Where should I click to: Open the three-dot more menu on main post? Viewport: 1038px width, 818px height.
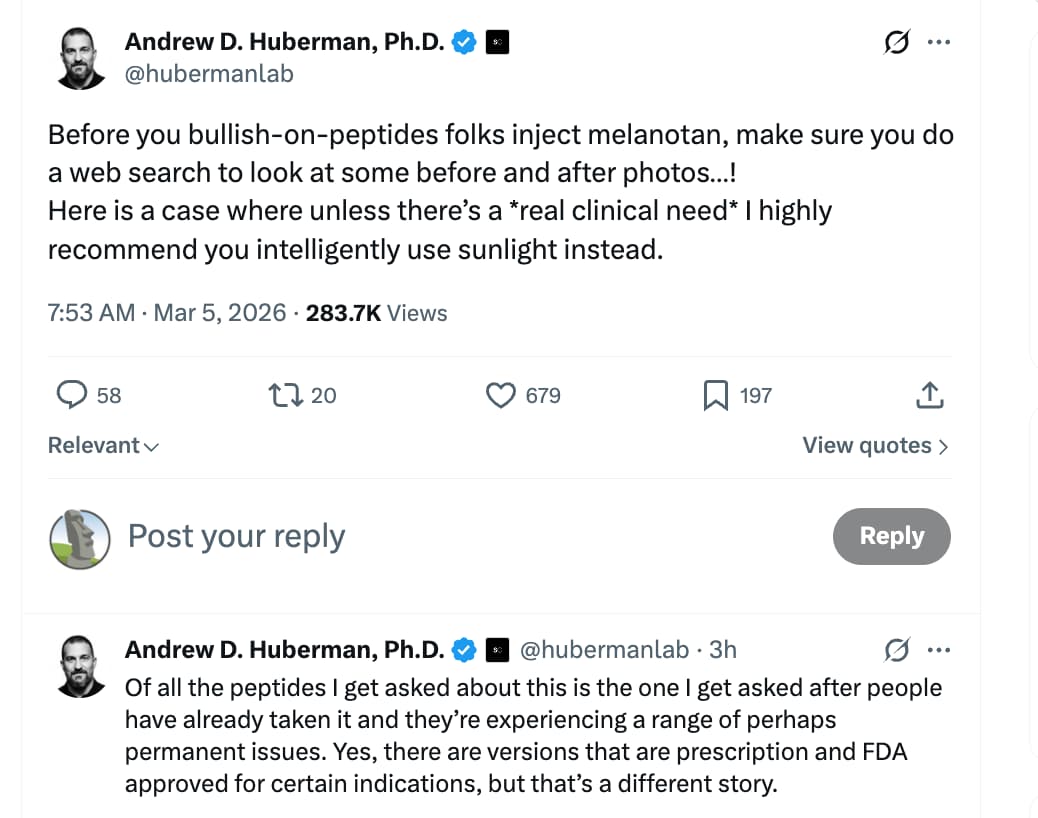click(938, 43)
